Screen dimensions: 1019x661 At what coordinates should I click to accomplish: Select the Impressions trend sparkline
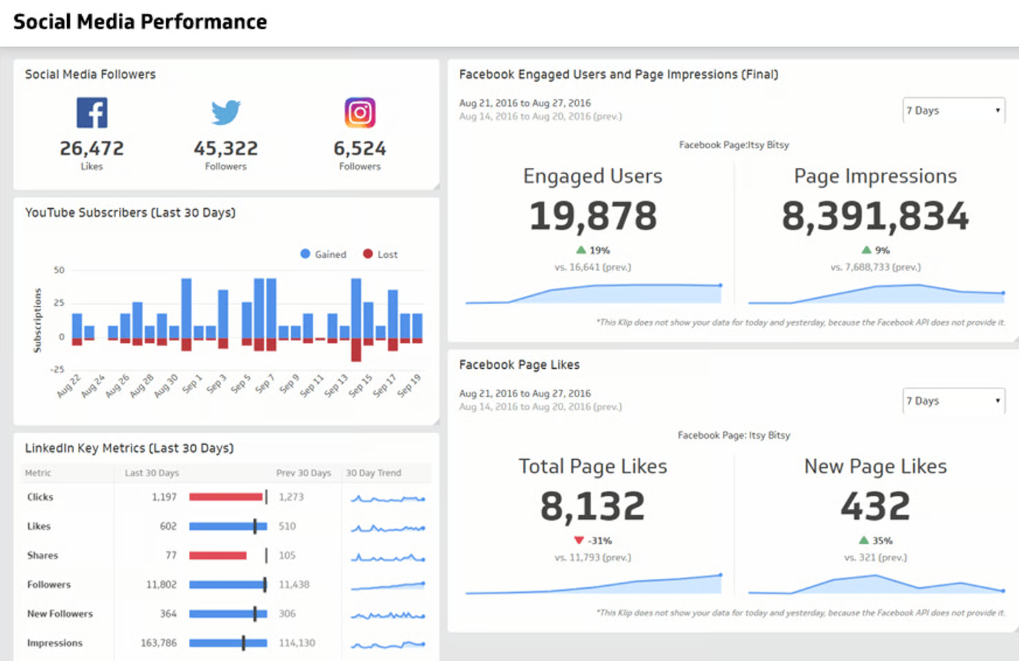tap(387, 643)
